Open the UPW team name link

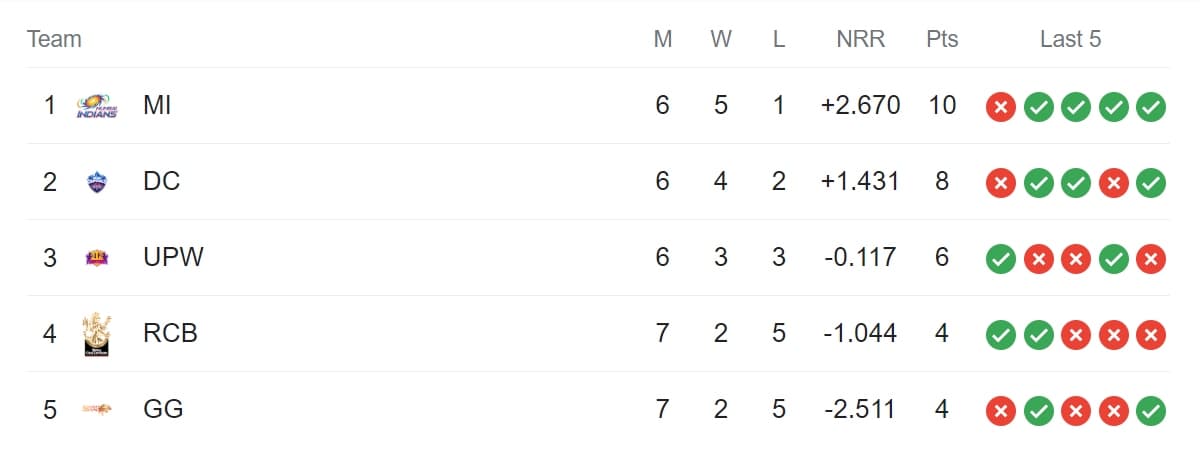tap(173, 257)
